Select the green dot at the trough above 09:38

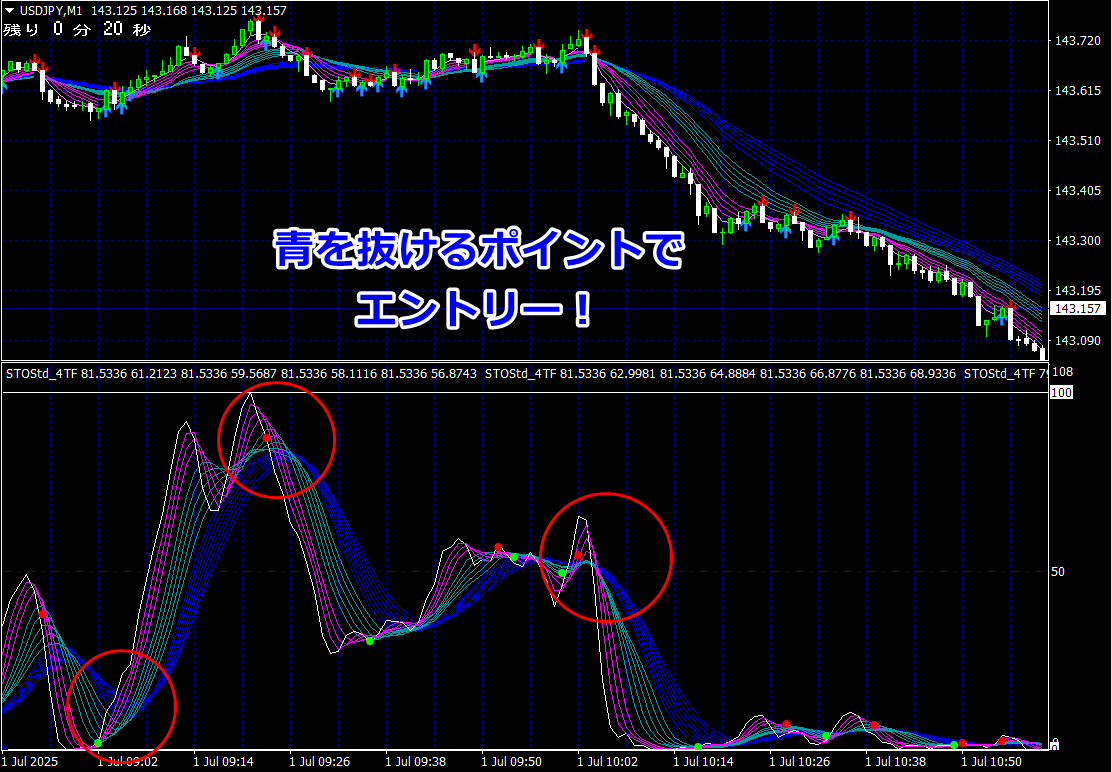(x=369, y=641)
